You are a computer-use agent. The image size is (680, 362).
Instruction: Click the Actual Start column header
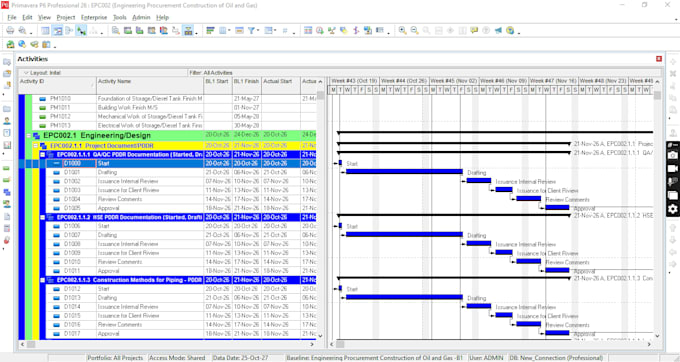click(x=281, y=85)
